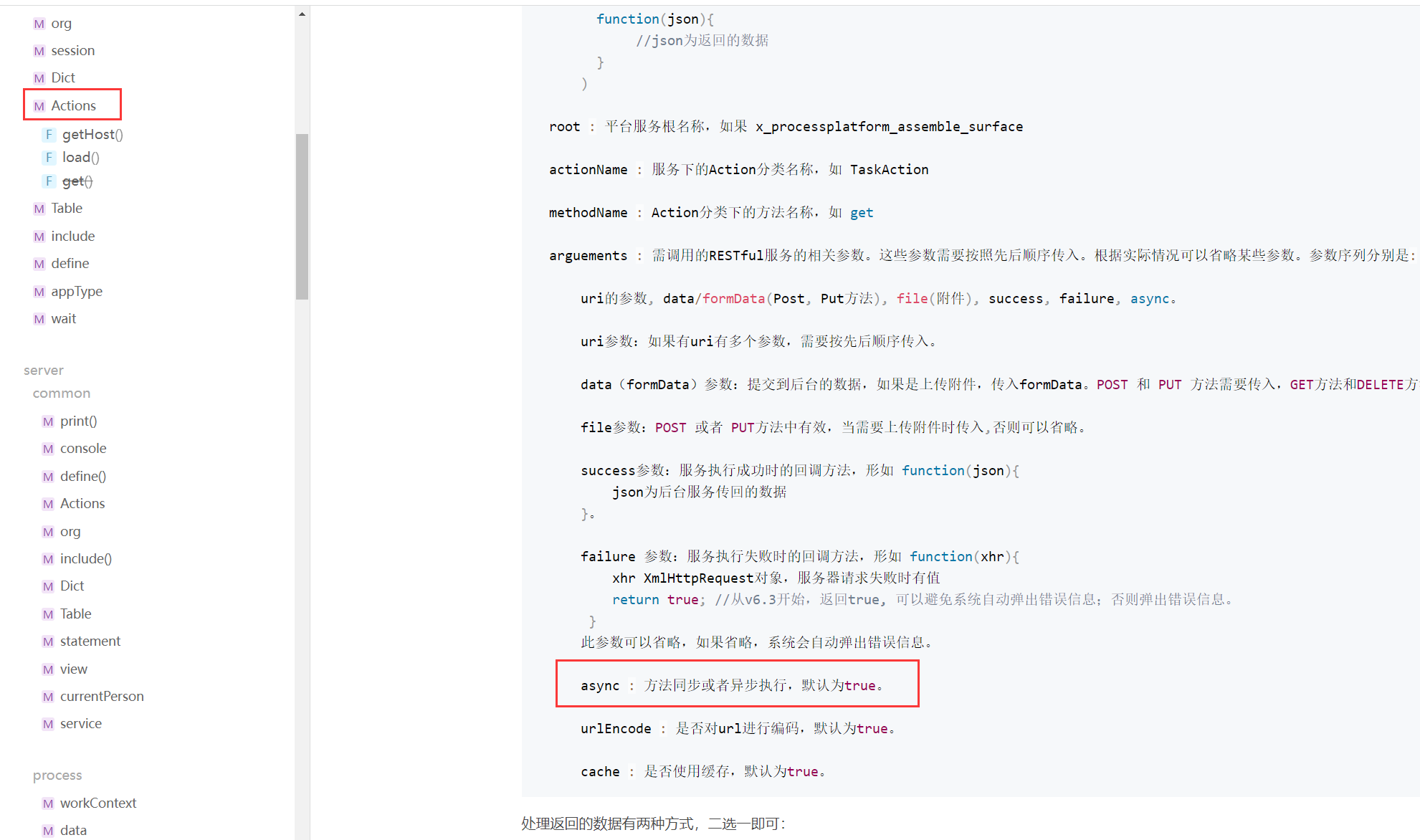Click the sidebar scroll-up arrow
The height and width of the screenshot is (840, 1420).
pyautogui.click(x=302, y=14)
